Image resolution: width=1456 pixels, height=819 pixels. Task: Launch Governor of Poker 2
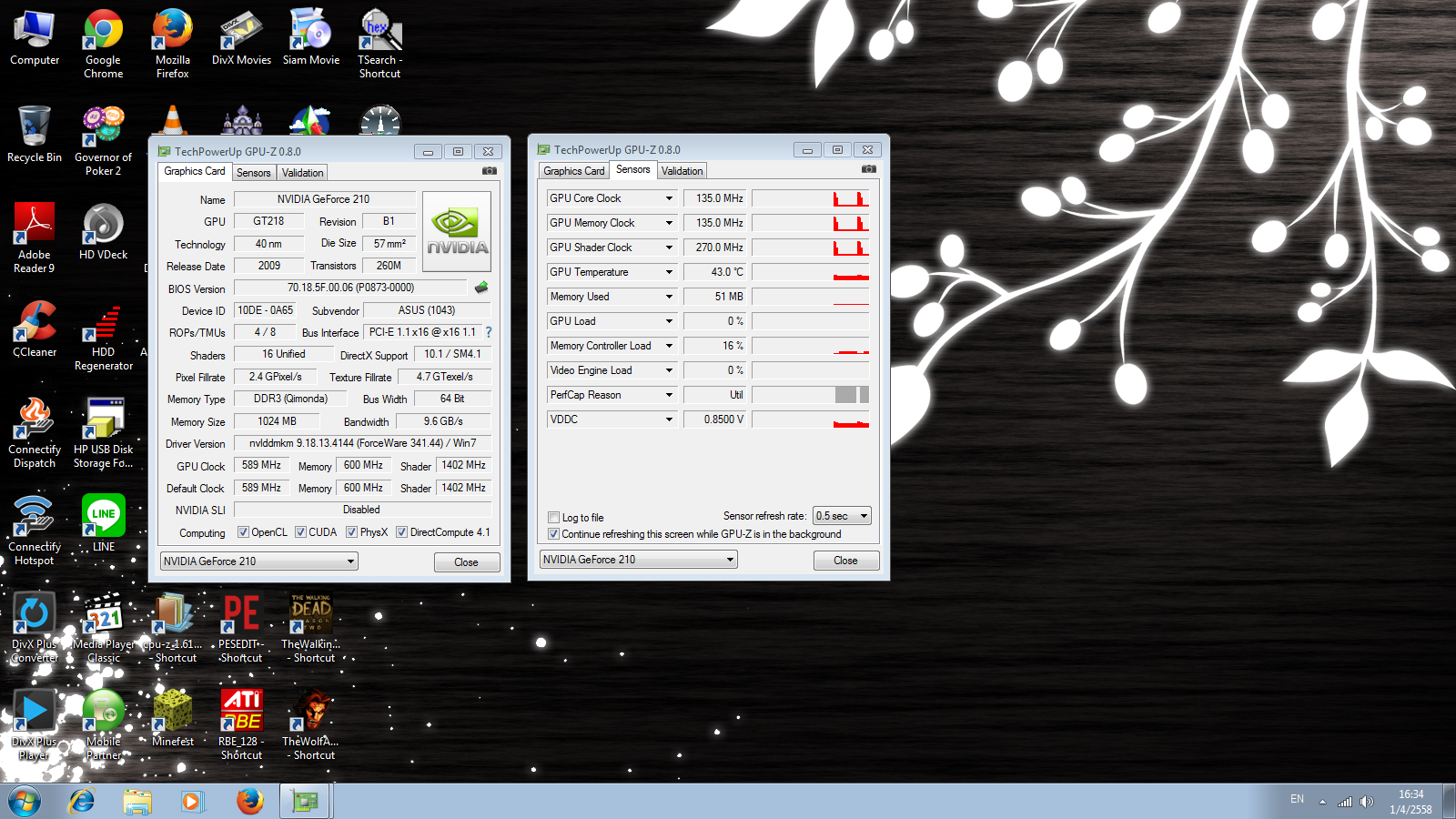(x=104, y=141)
